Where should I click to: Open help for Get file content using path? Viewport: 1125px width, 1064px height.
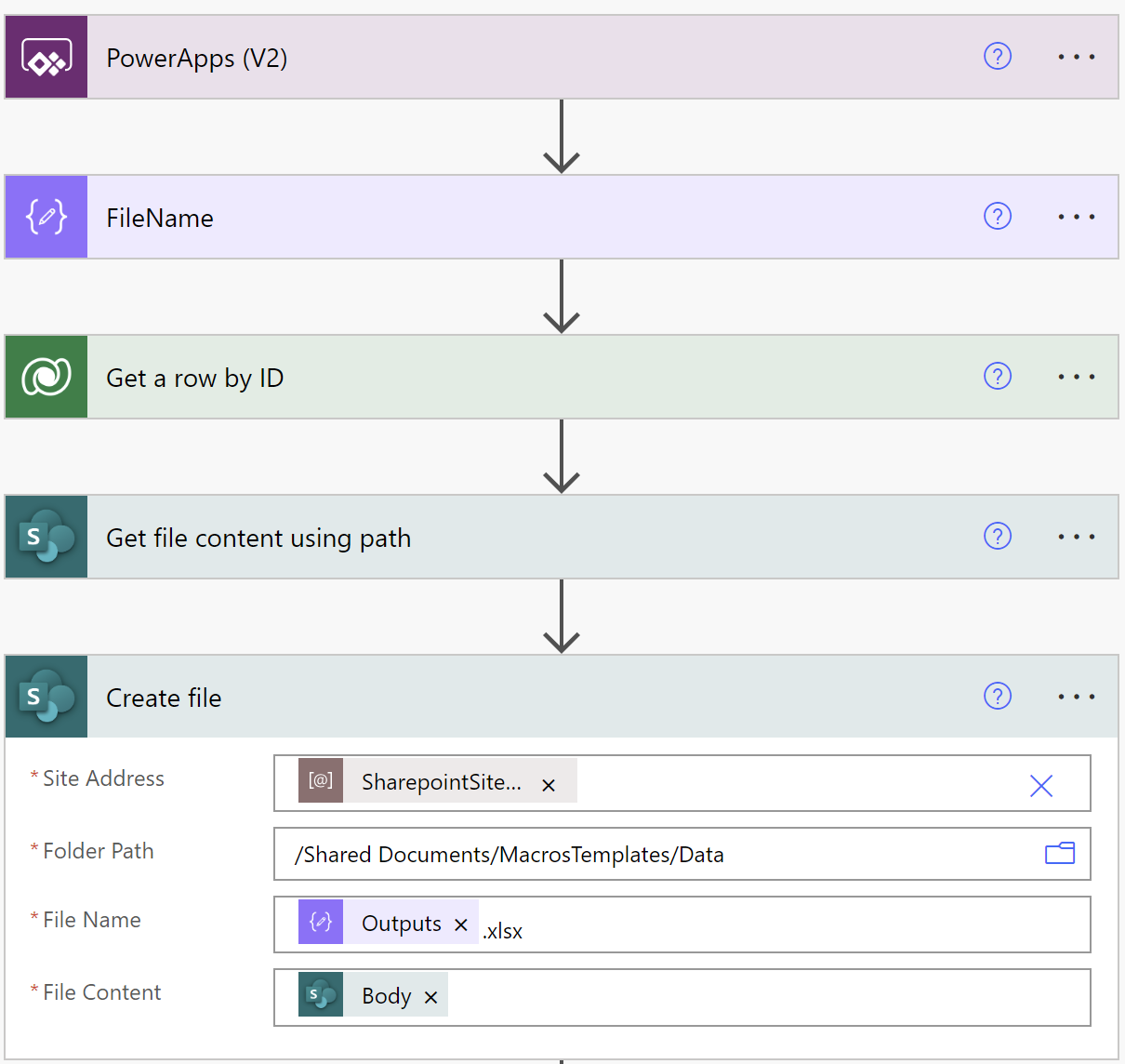tap(997, 537)
